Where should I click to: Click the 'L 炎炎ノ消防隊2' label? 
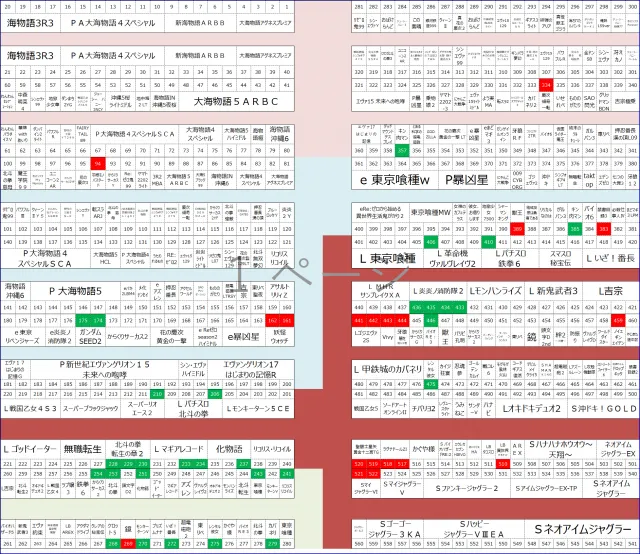[438, 291]
